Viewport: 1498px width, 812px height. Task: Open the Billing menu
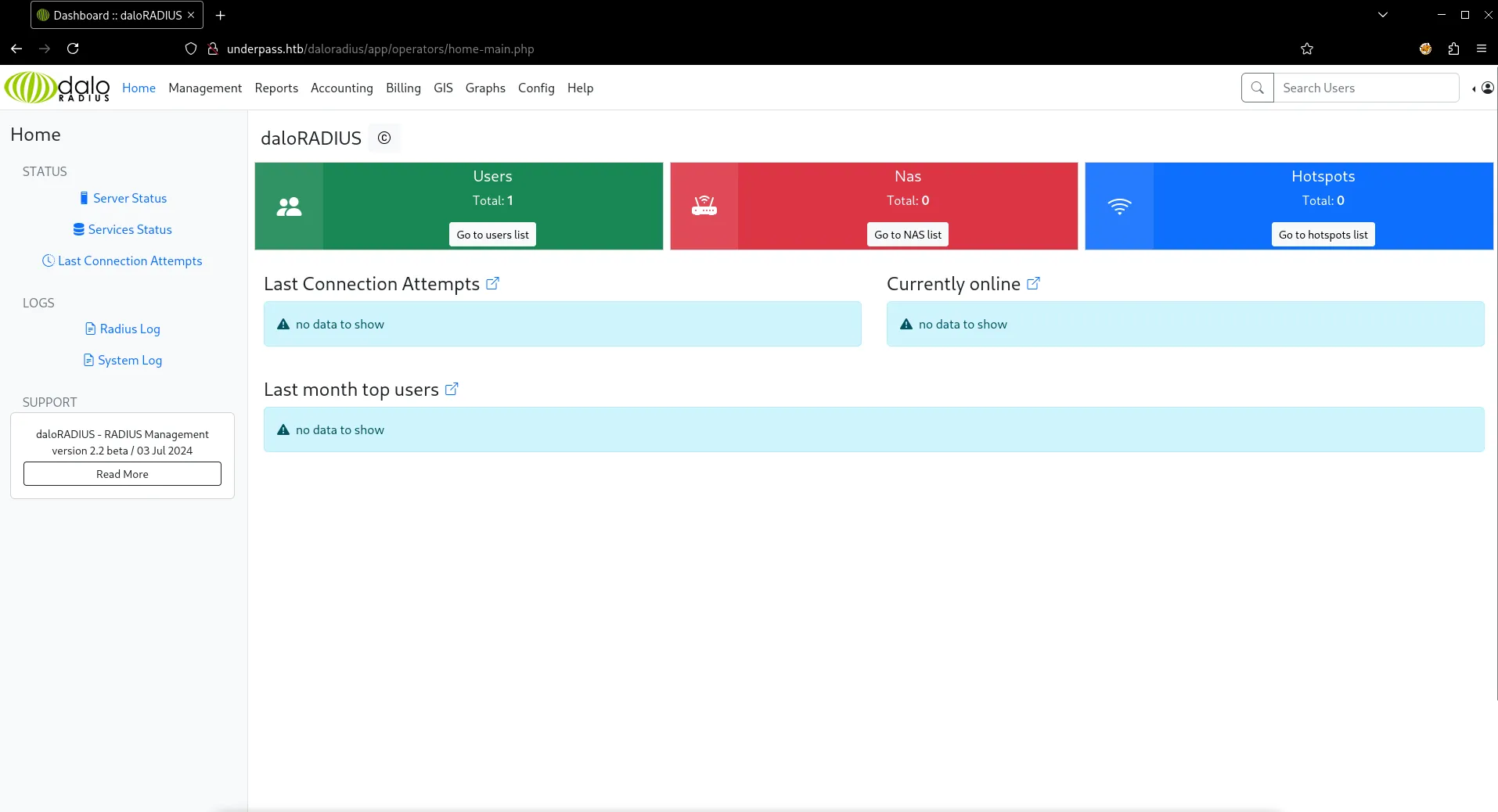coord(403,88)
